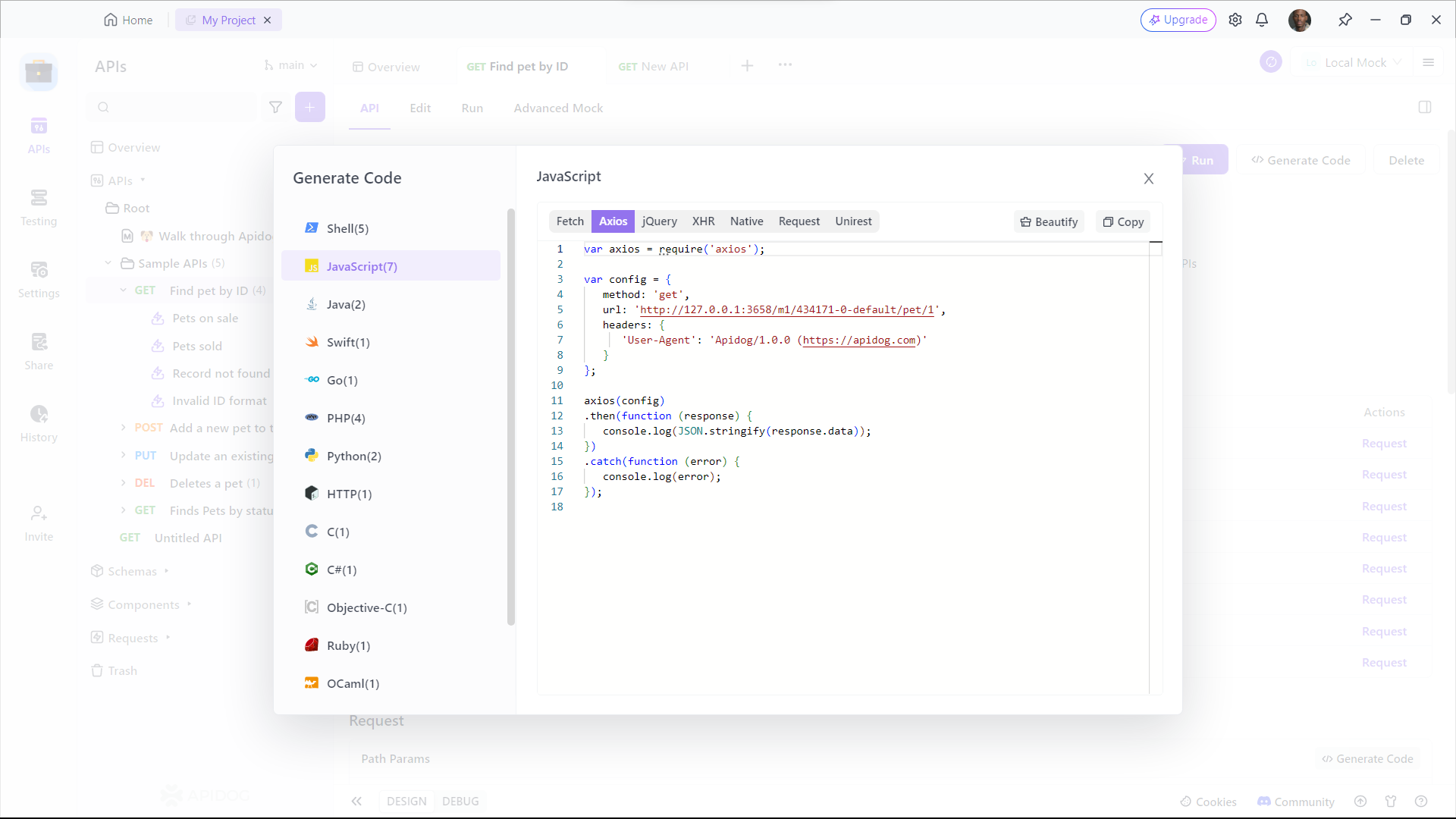Expand the Finds Pets by status endpoint

[x=123, y=510]
